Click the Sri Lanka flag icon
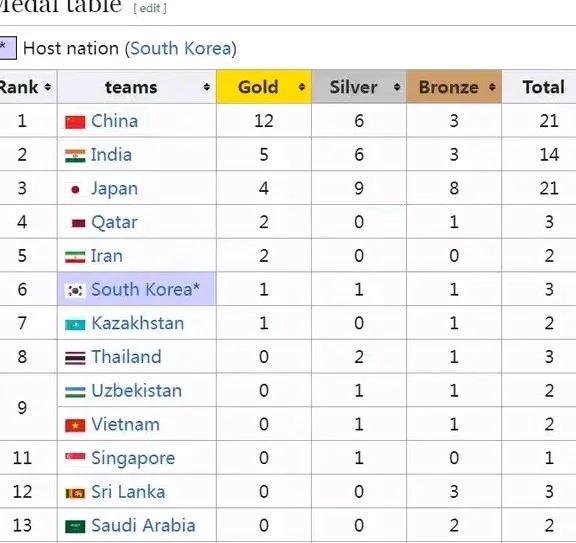Viewport: 576px width, 543px height. (75, 493)
